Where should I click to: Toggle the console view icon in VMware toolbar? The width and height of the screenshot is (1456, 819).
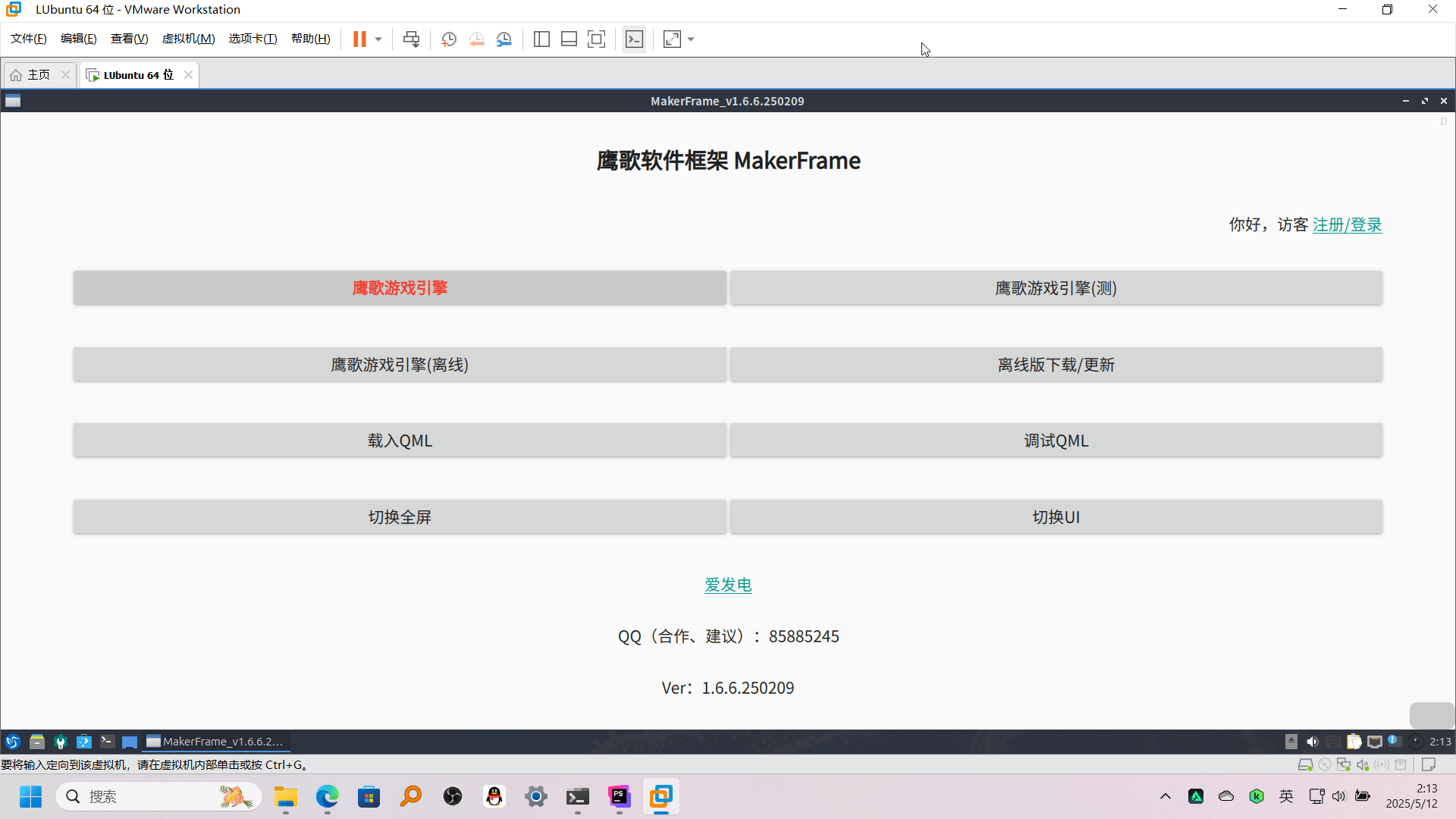point(634,39)
